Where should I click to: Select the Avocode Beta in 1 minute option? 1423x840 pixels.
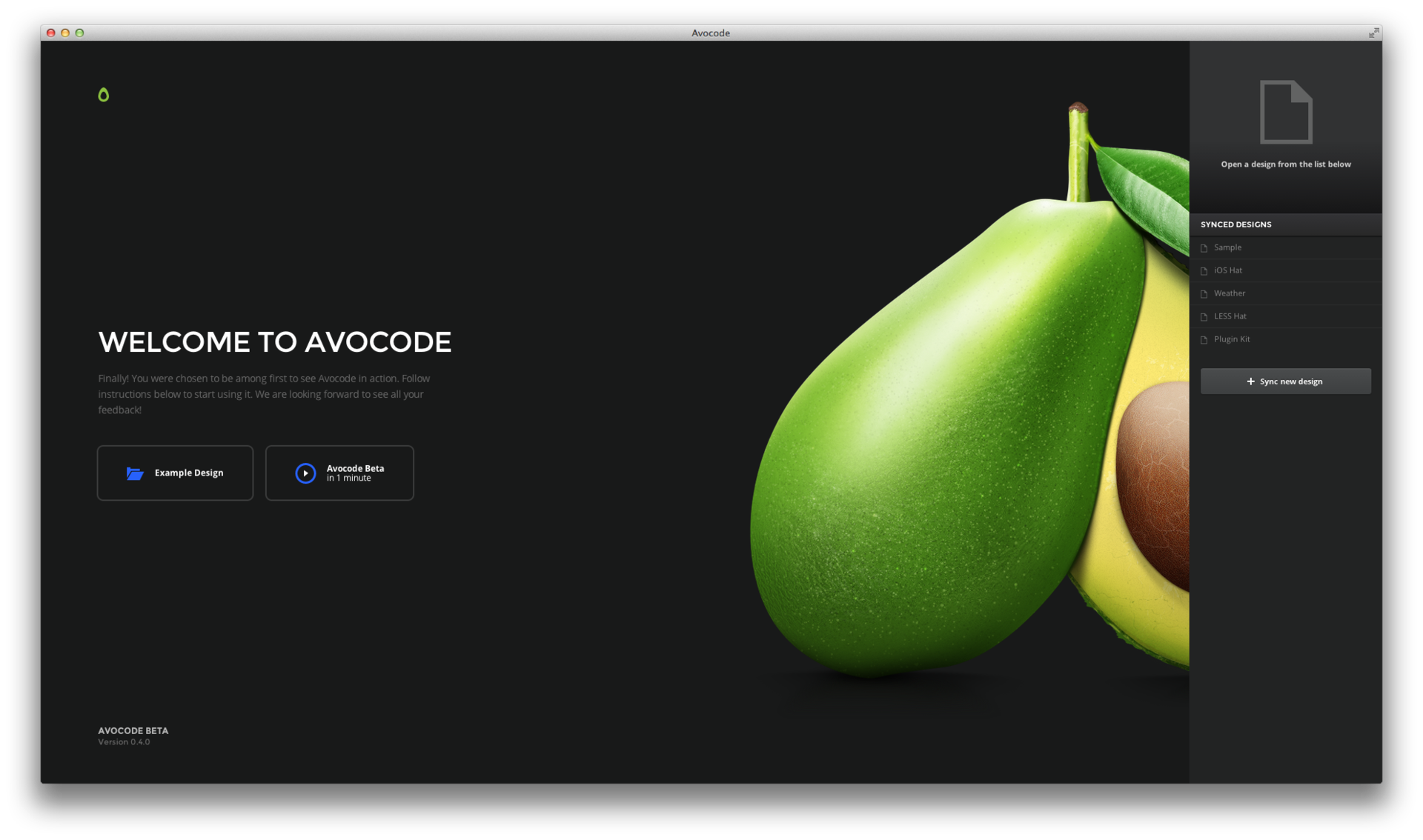pyautogui.click(x=340, y=473)
